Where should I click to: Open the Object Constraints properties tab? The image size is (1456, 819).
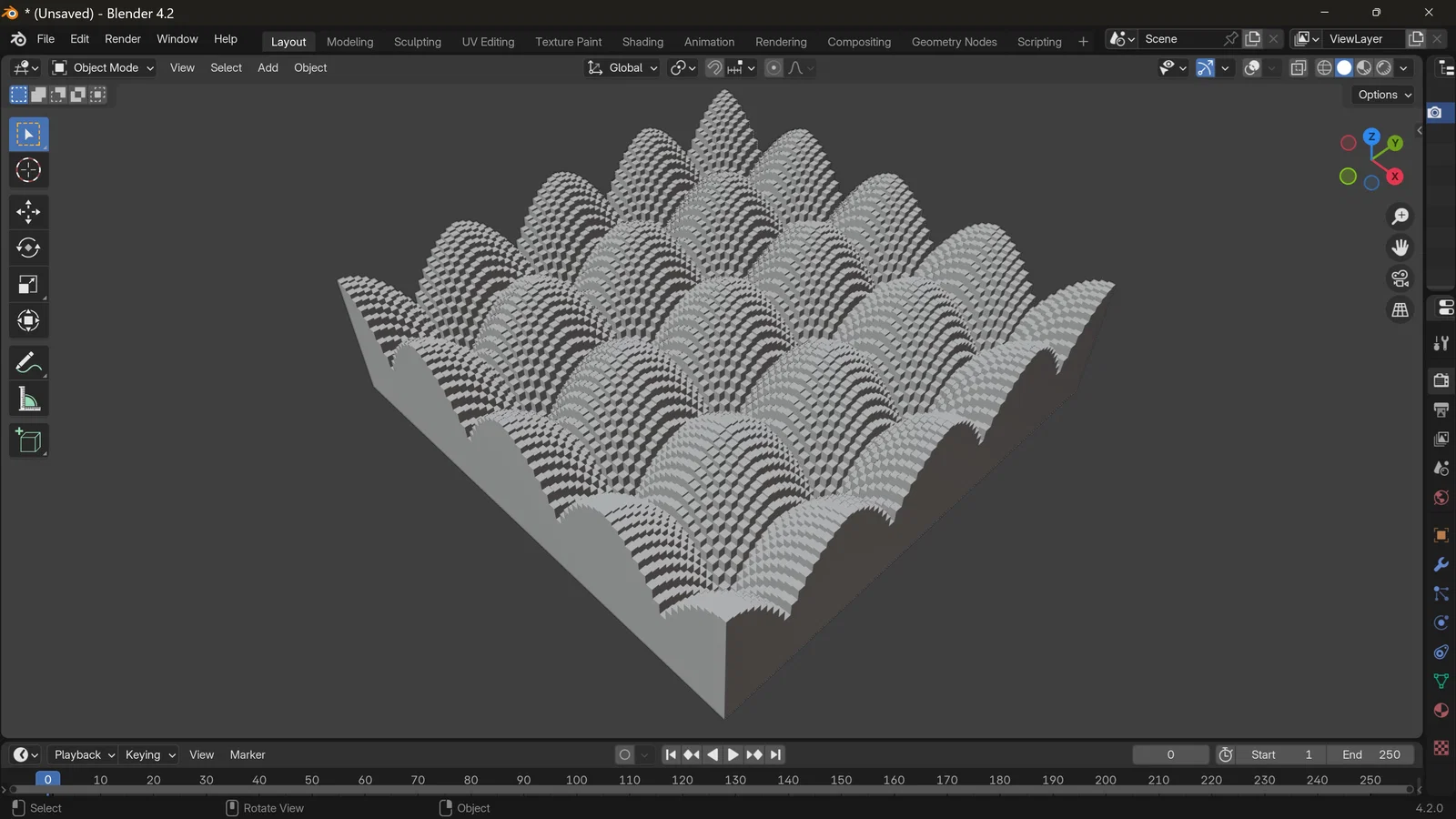click(x=1441, y=652)
